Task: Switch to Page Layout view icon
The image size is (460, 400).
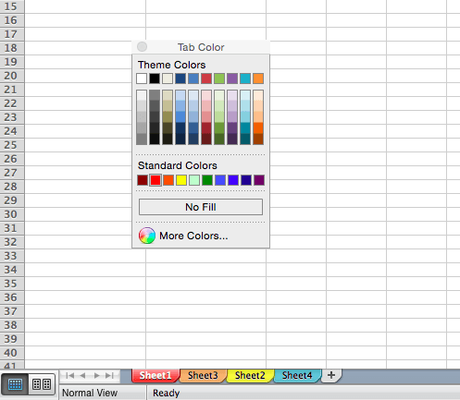Action: [x=42, y=384]
